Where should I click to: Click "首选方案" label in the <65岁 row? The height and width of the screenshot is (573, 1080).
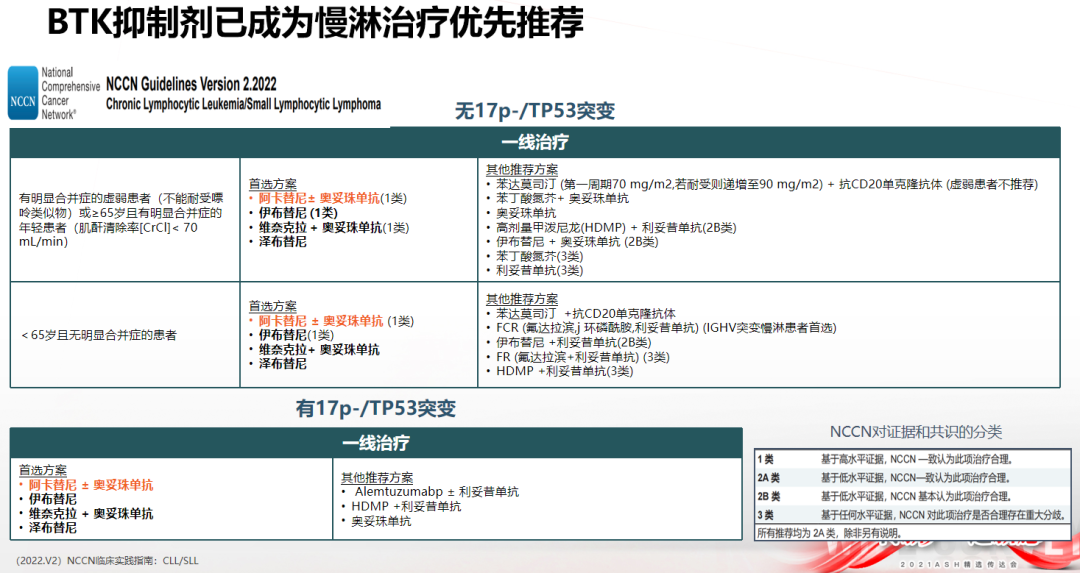273,306
